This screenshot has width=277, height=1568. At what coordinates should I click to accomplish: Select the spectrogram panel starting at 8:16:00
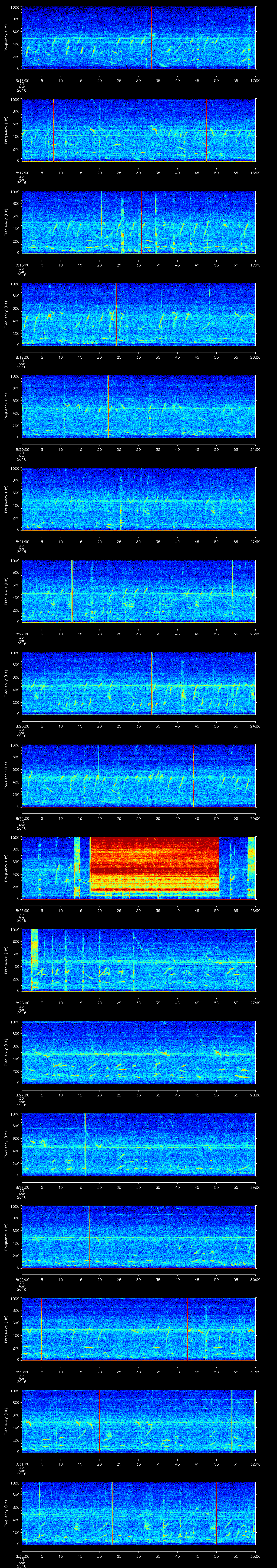(x=138, y=38)
